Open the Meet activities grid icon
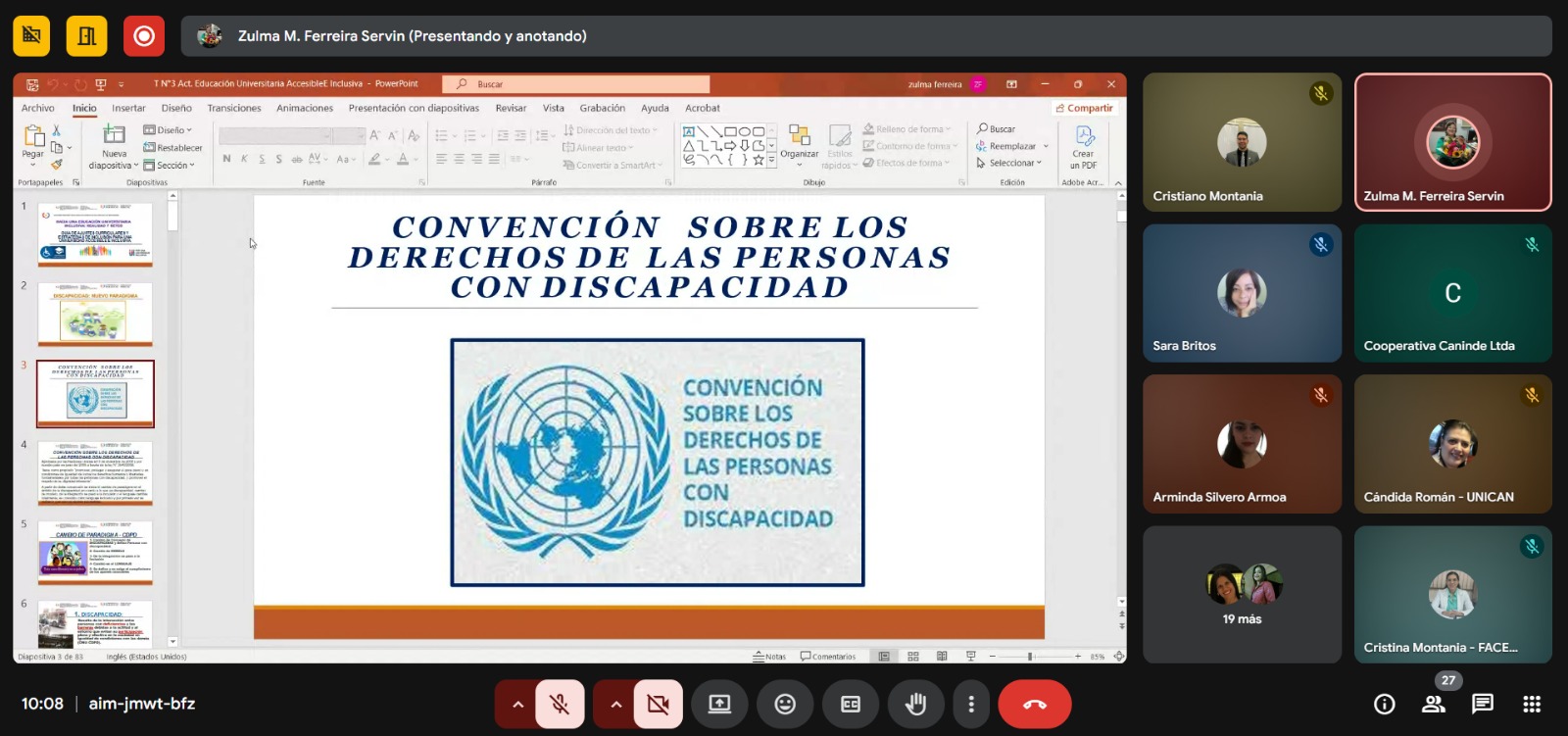The height and width of the screenshot is (736, 1568). pyautogui.click(x=1532, y=704)
